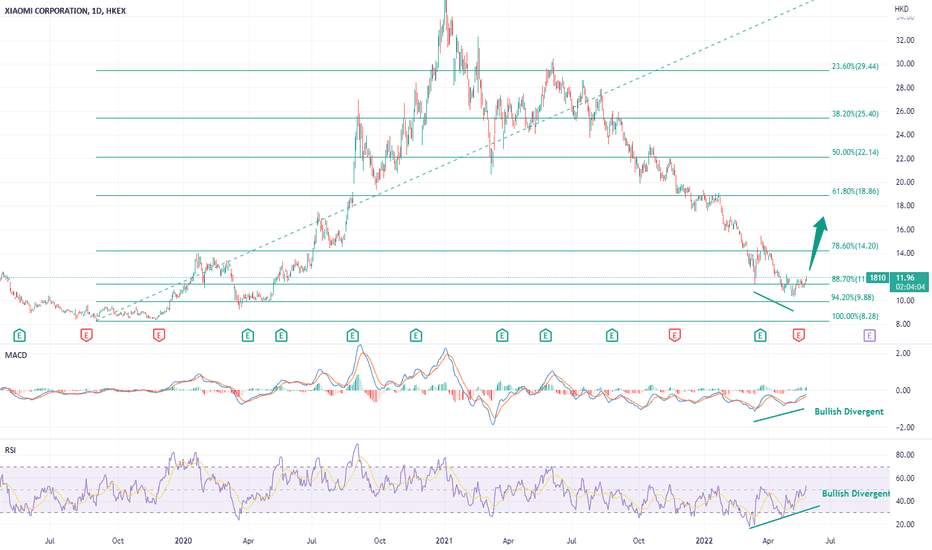Click the green earnings marker near May 2021

546,336
